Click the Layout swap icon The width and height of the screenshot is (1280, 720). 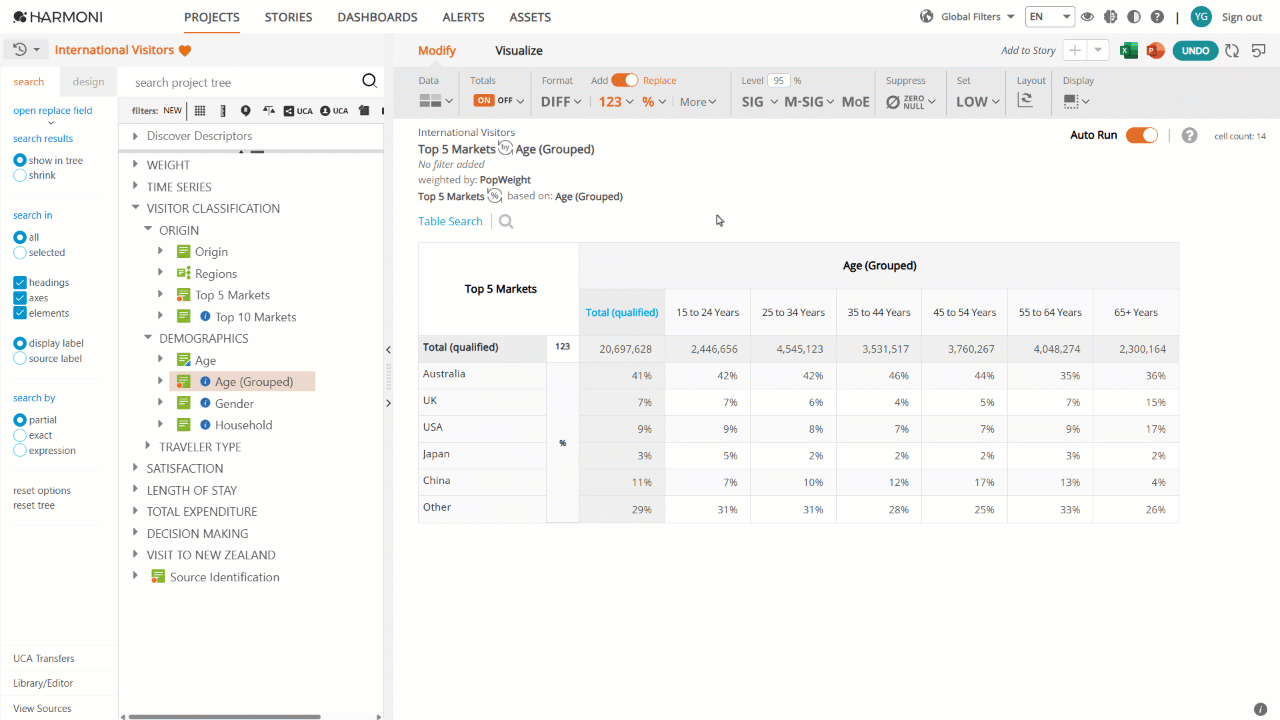click(1025, 100)
